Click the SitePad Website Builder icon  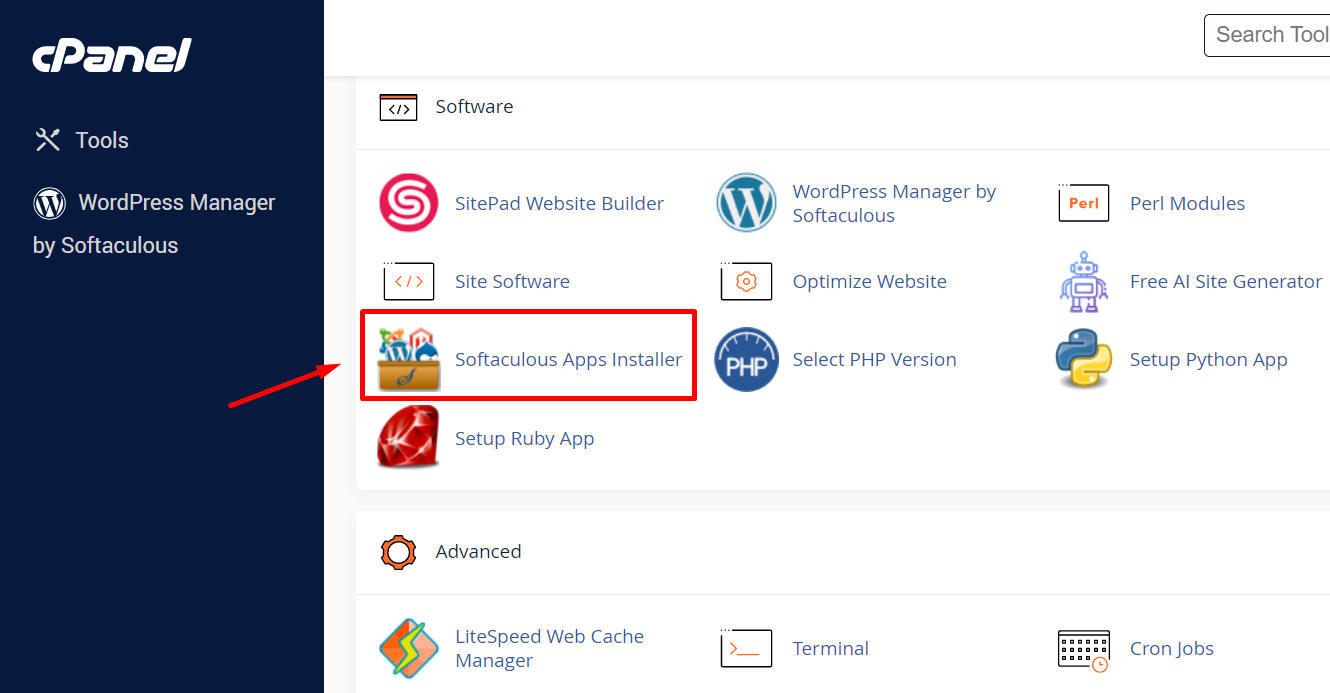(408, 203)
